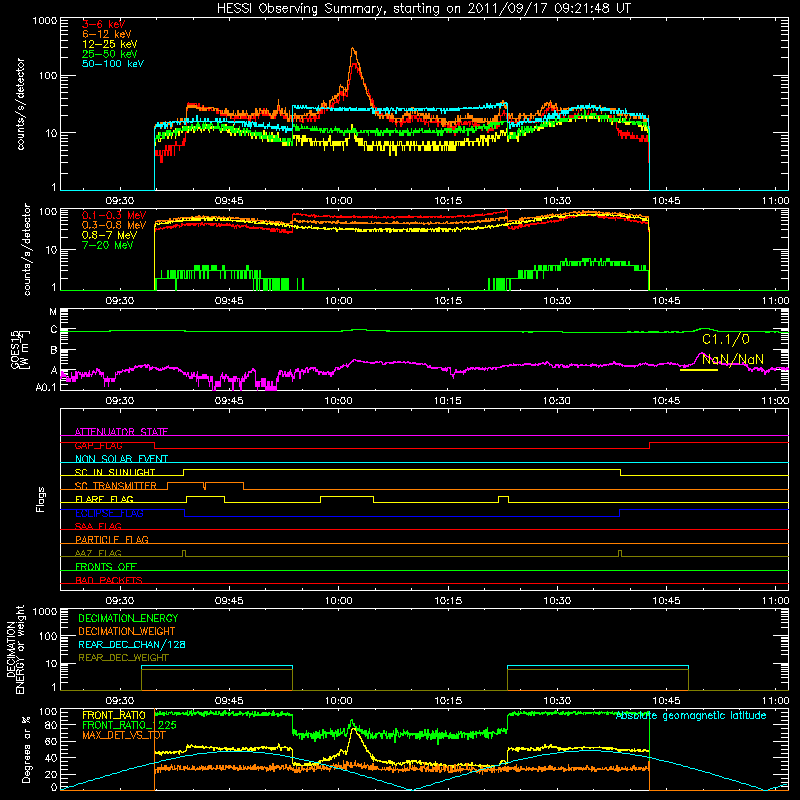Pick the SC_TRANSMITTER flag label
This screenshot has height=800, width=800.
(x=116, y=485)
